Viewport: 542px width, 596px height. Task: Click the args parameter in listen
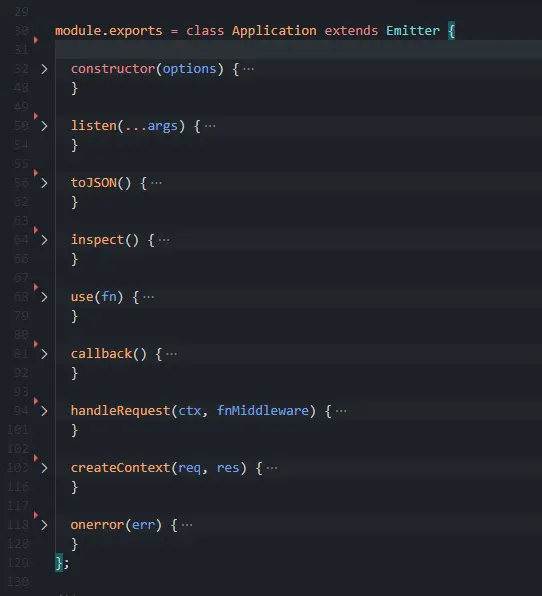tap(162, 126)
